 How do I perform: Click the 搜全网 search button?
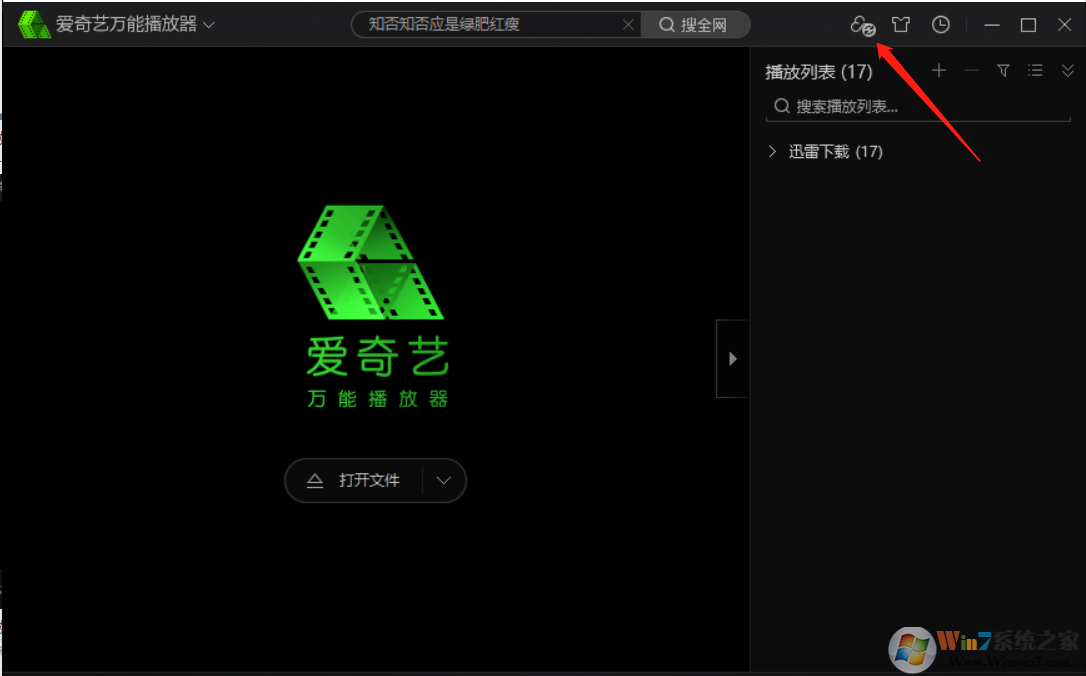coord(695,25)
